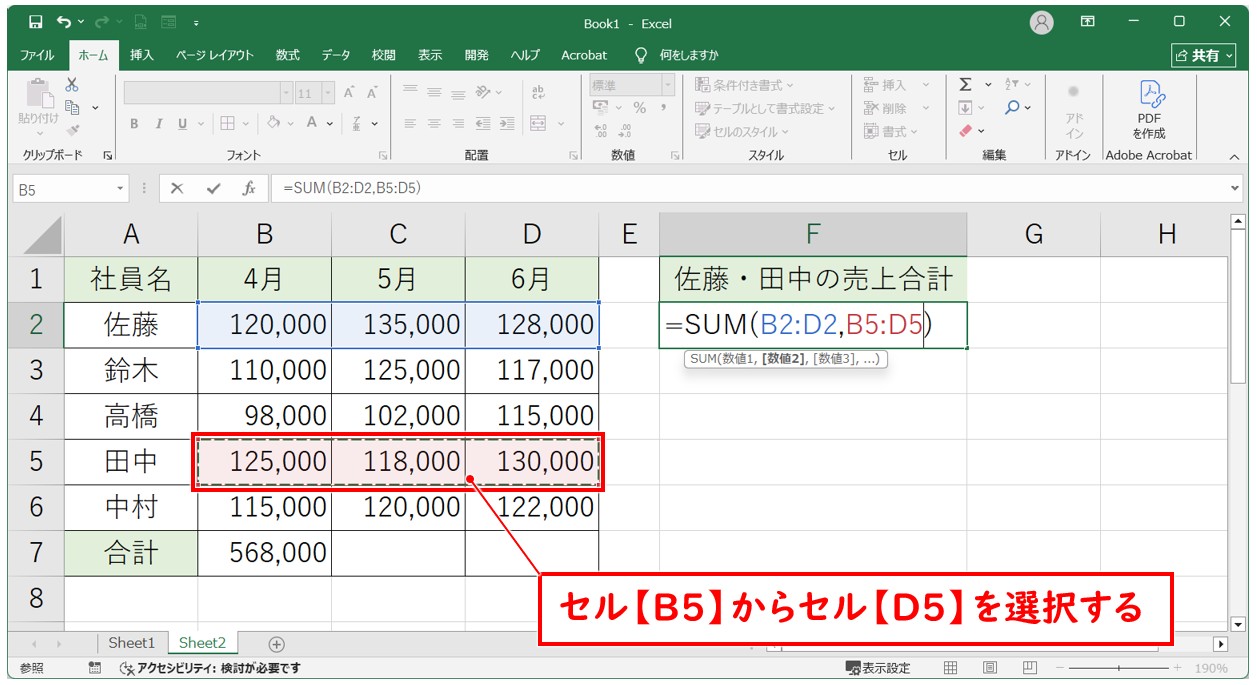
Task: Open Cell Styles (セルのスタイル) menu
Action: (742, 131)
